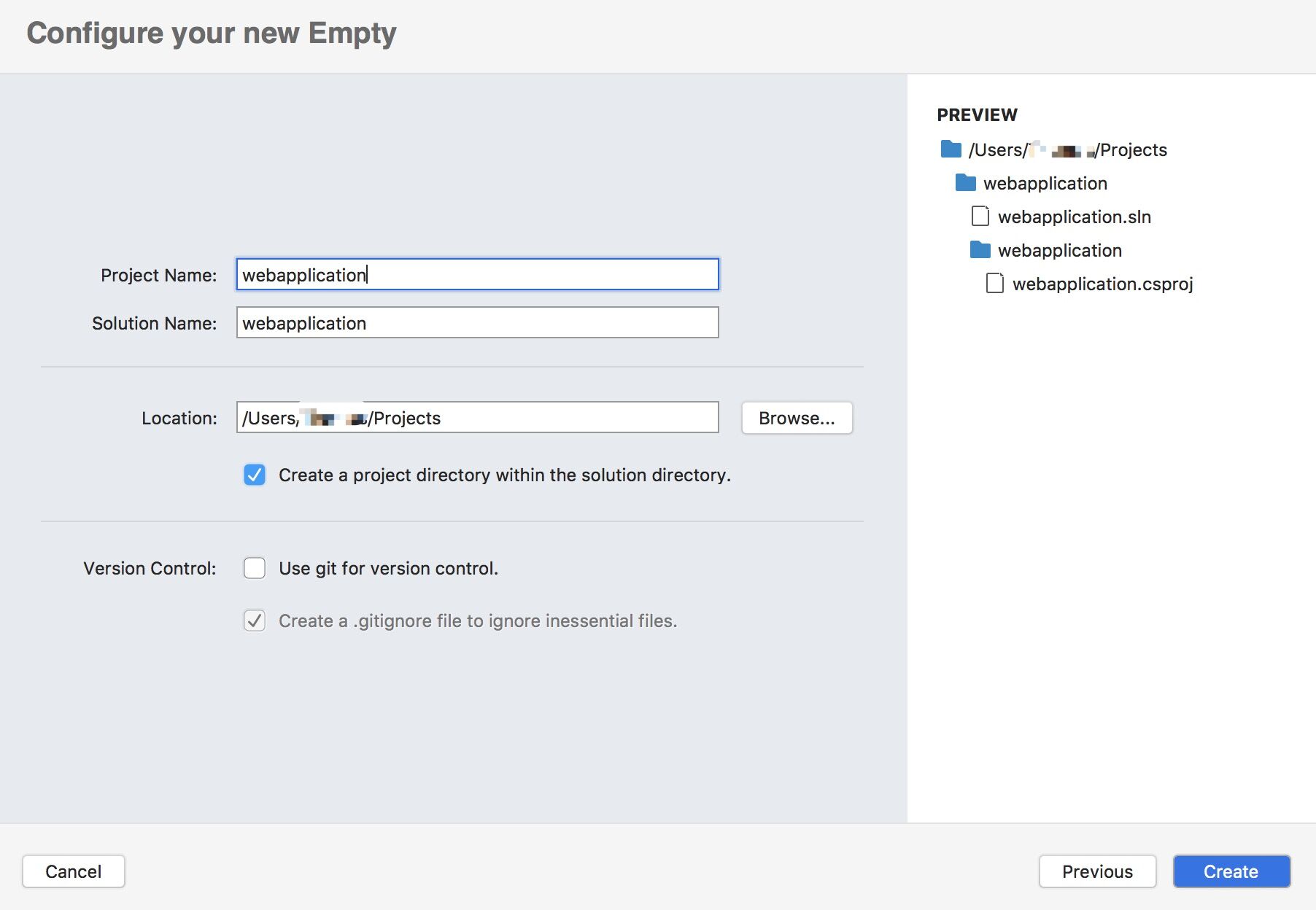Image resolution: width=1316 pixels, height=910 pixels.
Task: Click the webapplication.csproj file icon
Action: pos(994,284)
